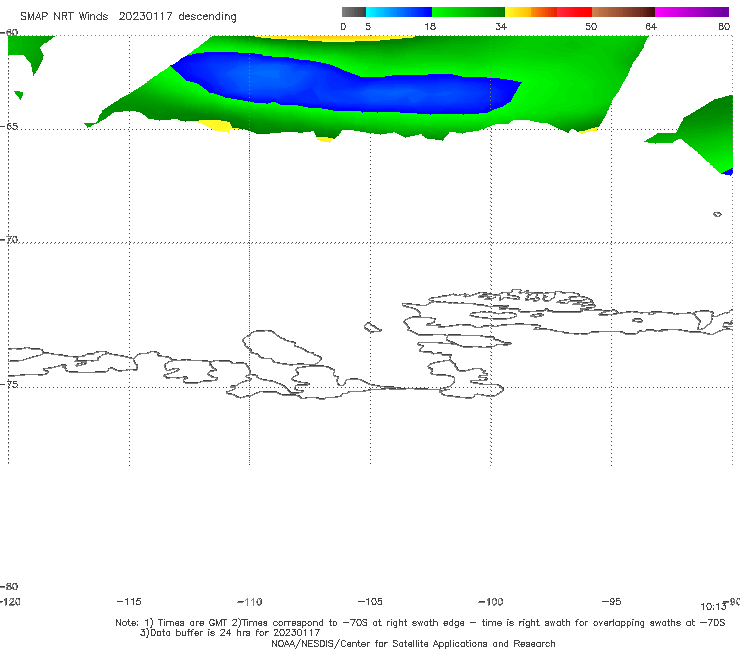Click the longitude label "-115"
Image resolution: width=740 pixels, height=650 pixels.
[129, 601]
